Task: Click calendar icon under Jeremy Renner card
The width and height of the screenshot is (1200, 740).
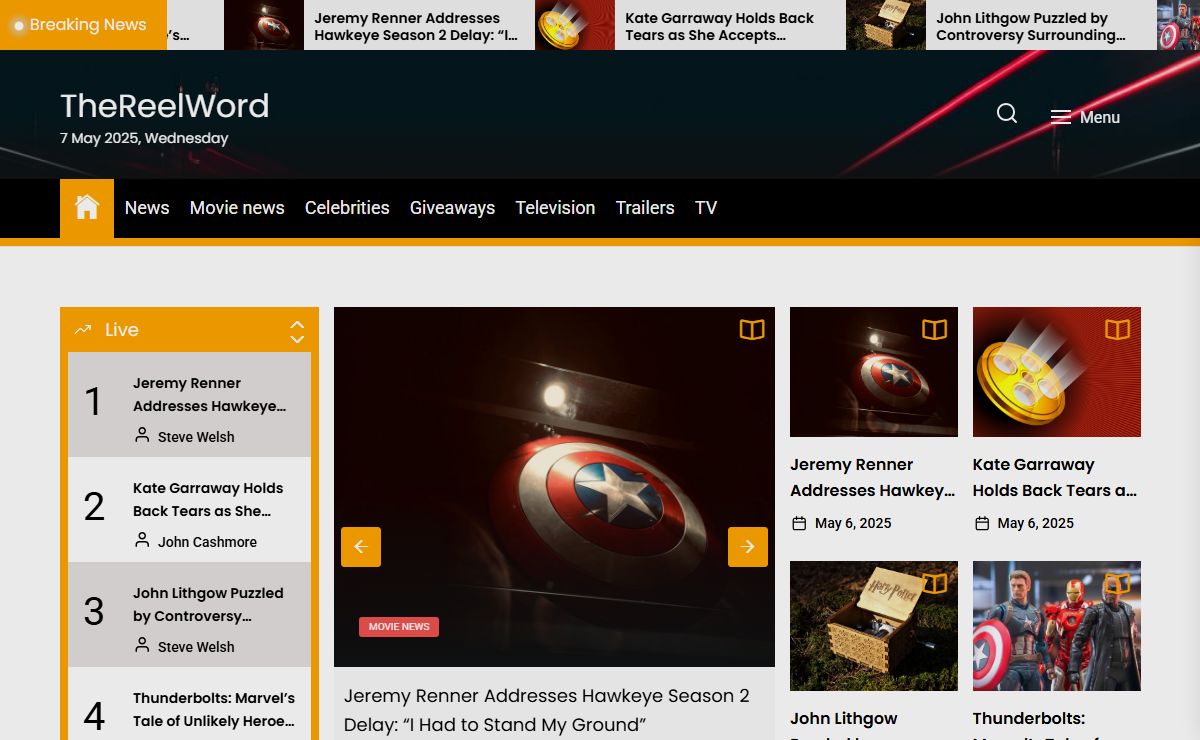Action: 799,523
